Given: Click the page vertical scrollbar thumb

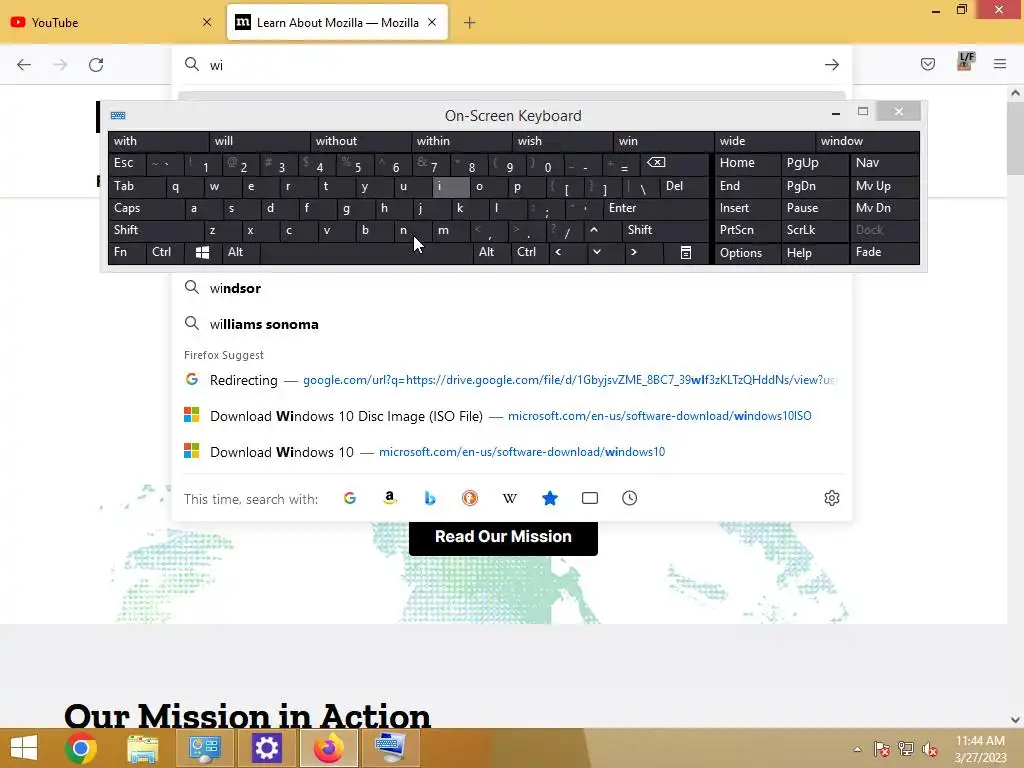Looking at the screenshot, I should click(x=1015, y=138).
